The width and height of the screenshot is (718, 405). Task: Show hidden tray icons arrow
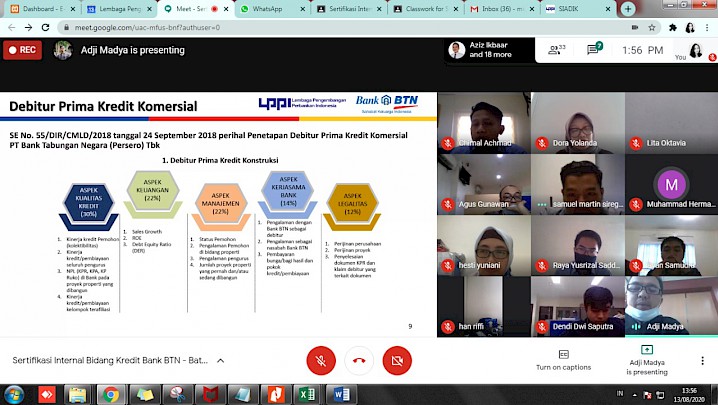pos(635,395)
